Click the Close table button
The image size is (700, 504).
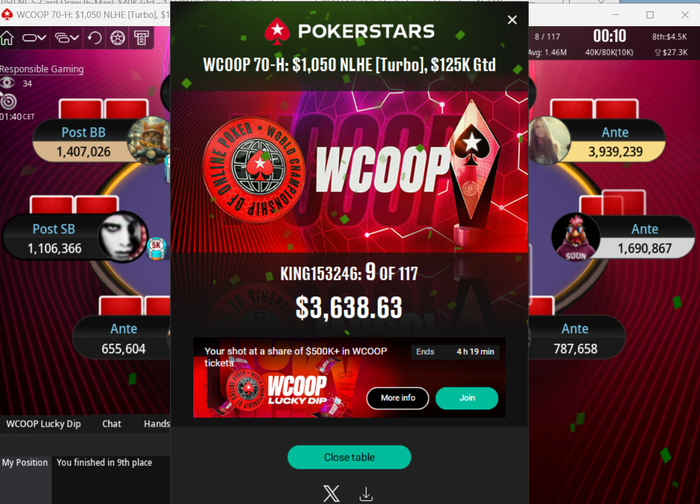pyautogui.click(x=349, y=457)
